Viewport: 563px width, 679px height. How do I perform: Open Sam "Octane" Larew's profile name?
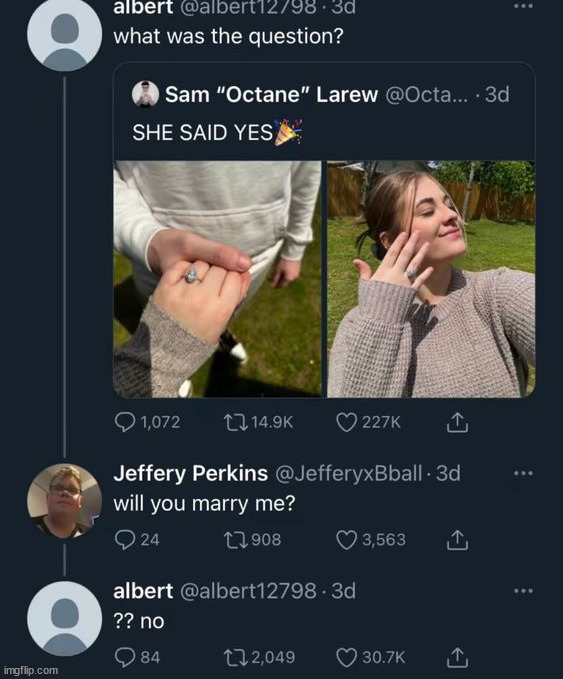271,94
